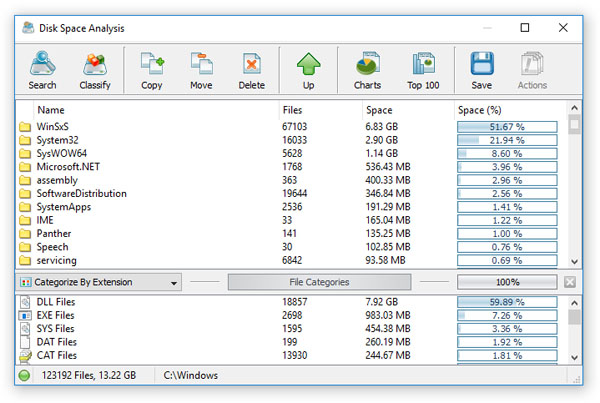Click the File Categories button
The image size is (600, 403).
[320, 282]
